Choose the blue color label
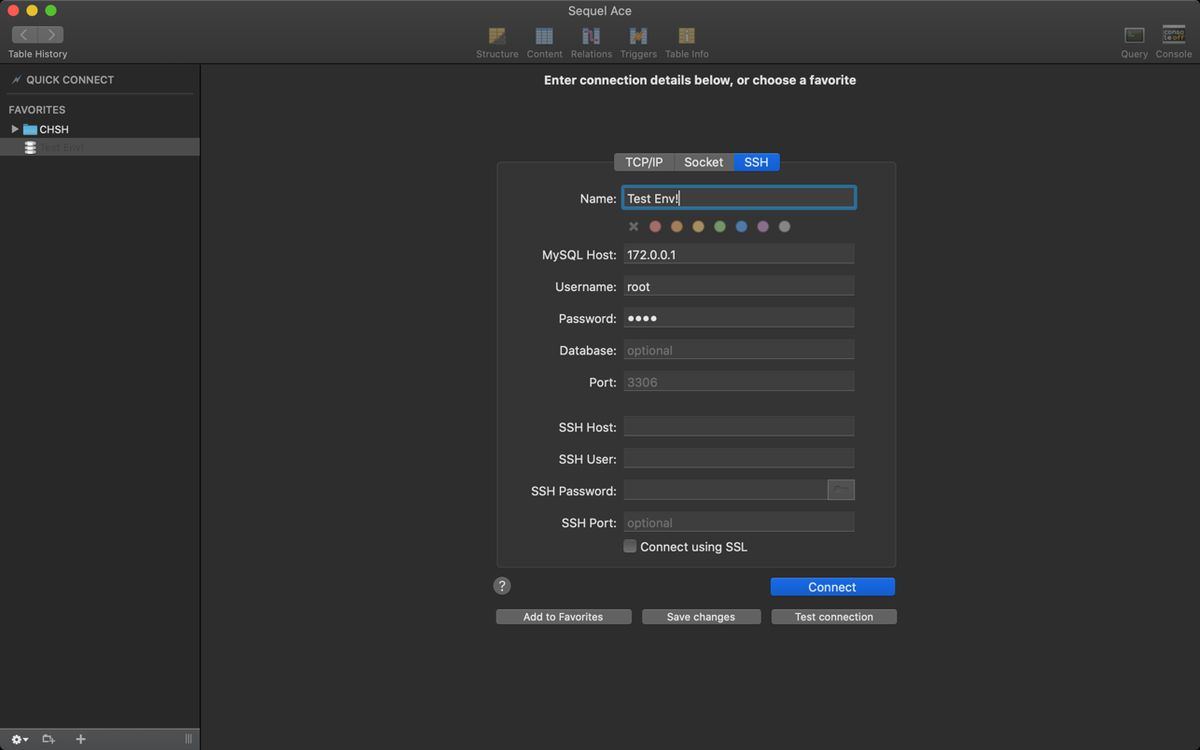 pyautogui.click(x=741, y=227)
